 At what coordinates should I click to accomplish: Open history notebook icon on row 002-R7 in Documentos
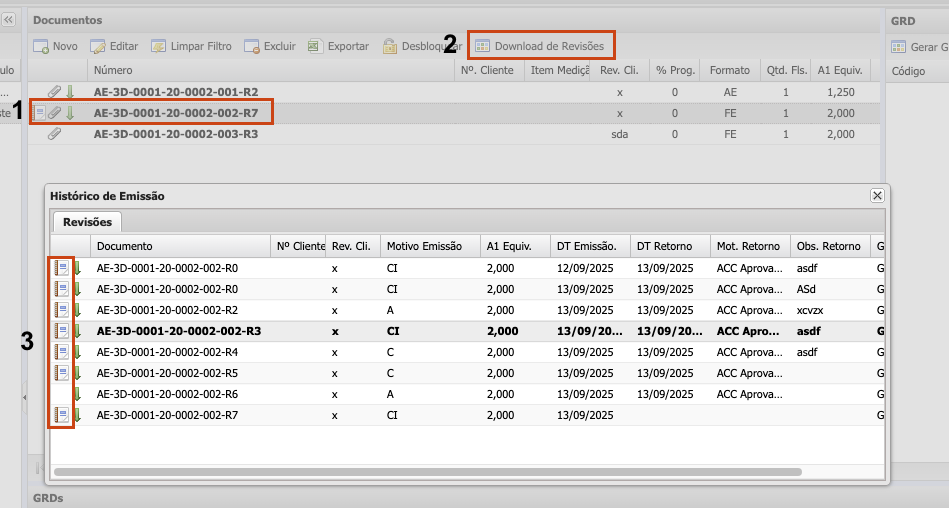pyautogui.click(x=40, y=113)
